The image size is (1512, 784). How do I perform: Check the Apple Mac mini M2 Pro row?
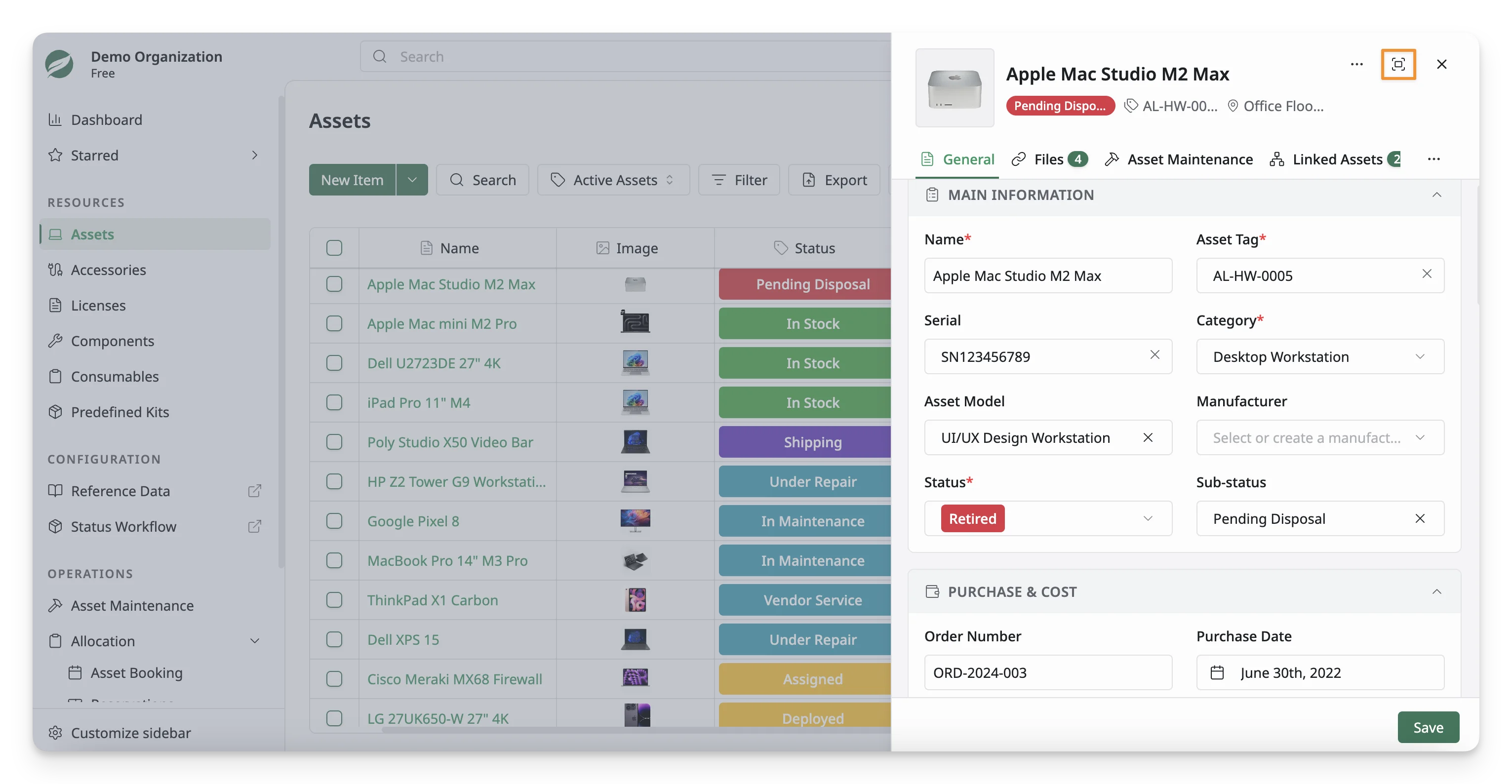tap(334, 323)
